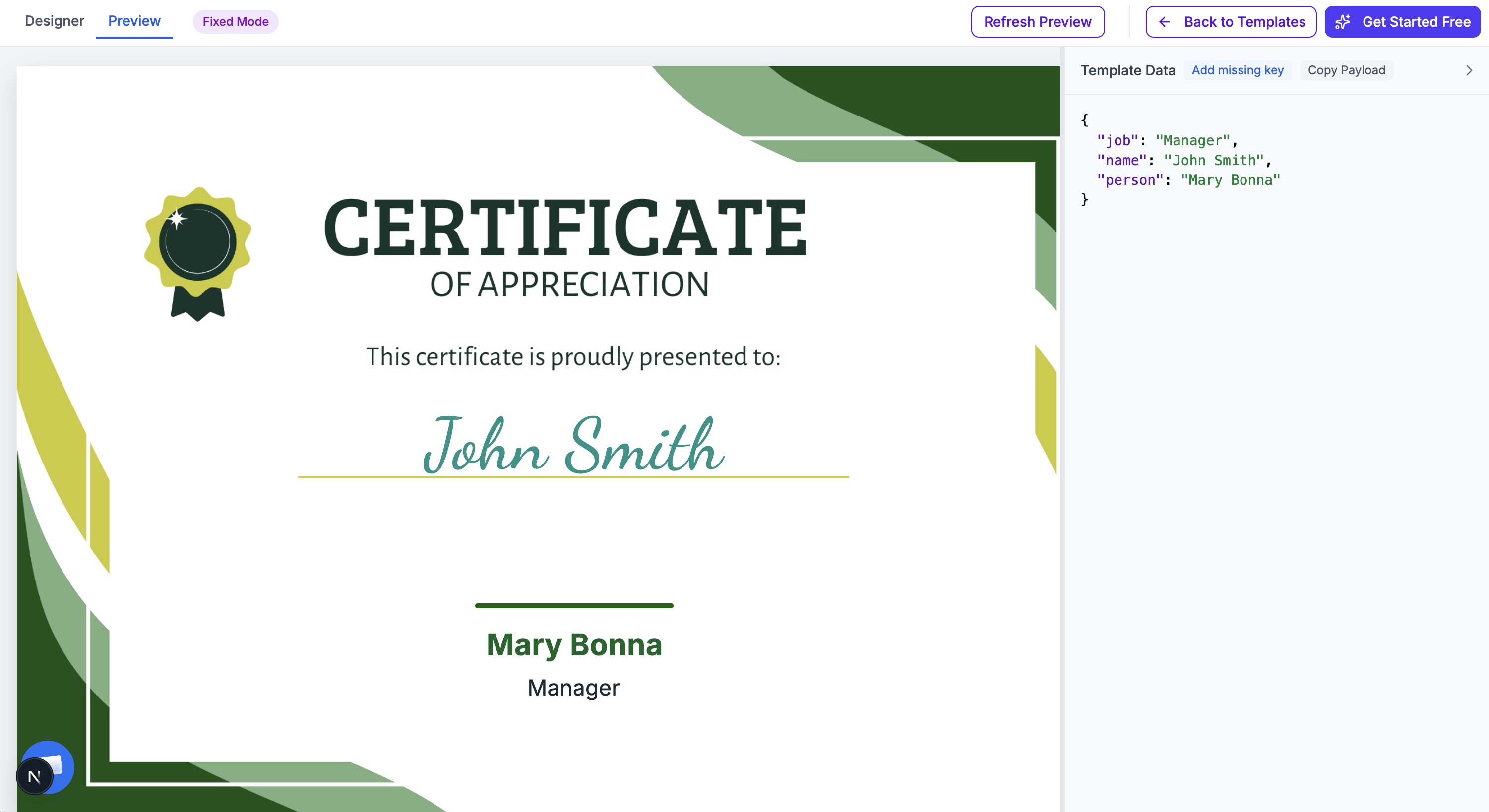
Task: Click the Refresh Preview button
Action: pos(1038,22)
